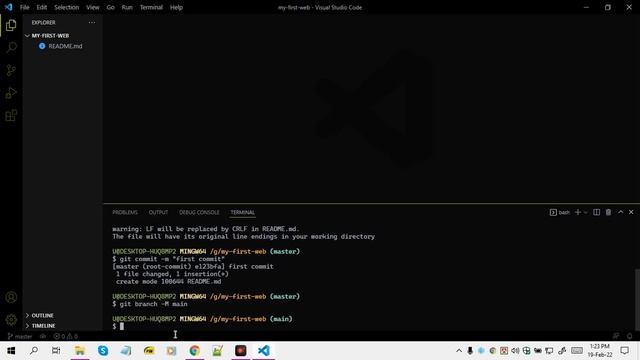Image resolution: width=640 pixels, height=360 pixels.
Task: Open the Accounts menu icon
Action: 11,297
